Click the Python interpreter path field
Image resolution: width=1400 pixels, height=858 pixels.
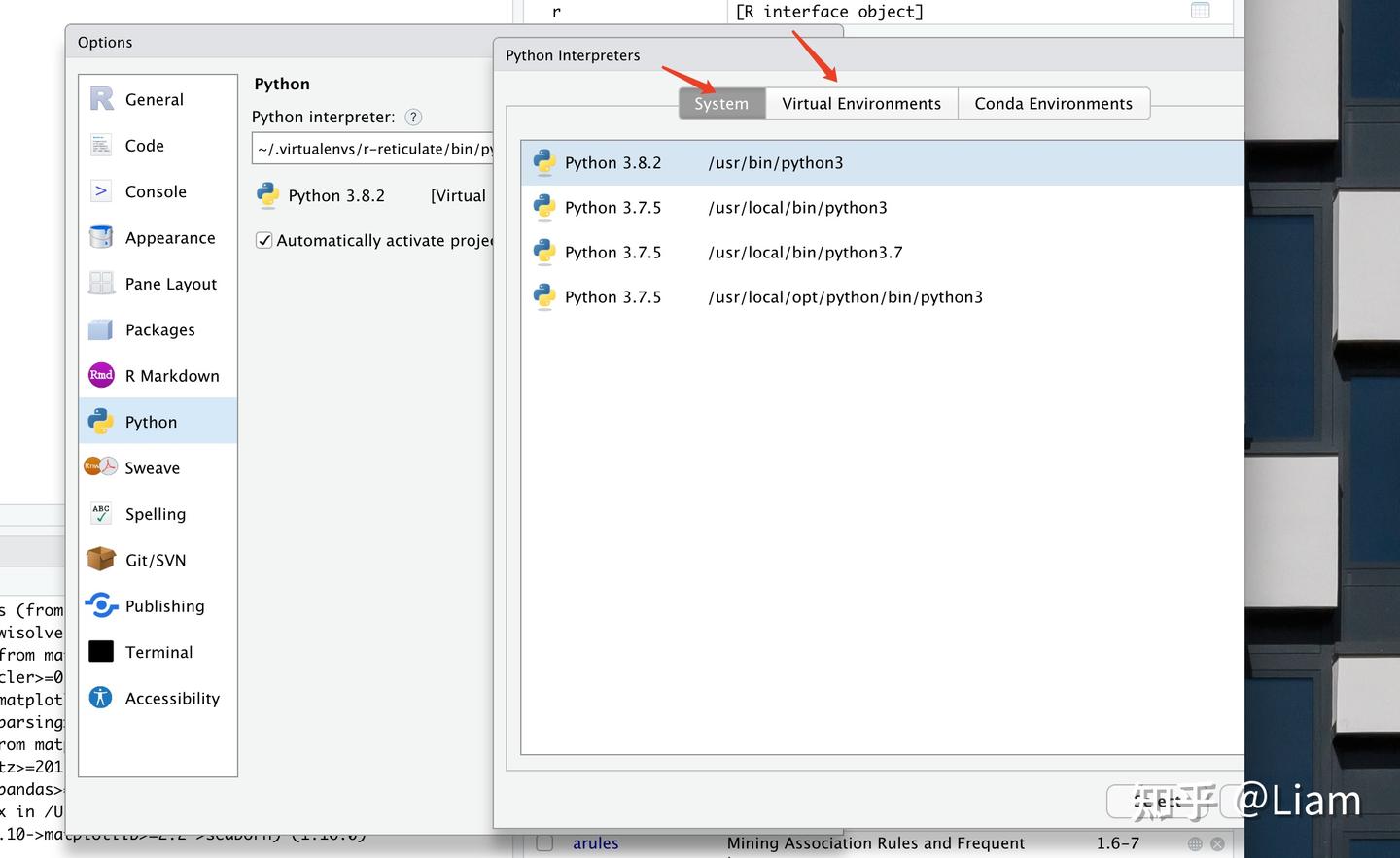point(373,149)
